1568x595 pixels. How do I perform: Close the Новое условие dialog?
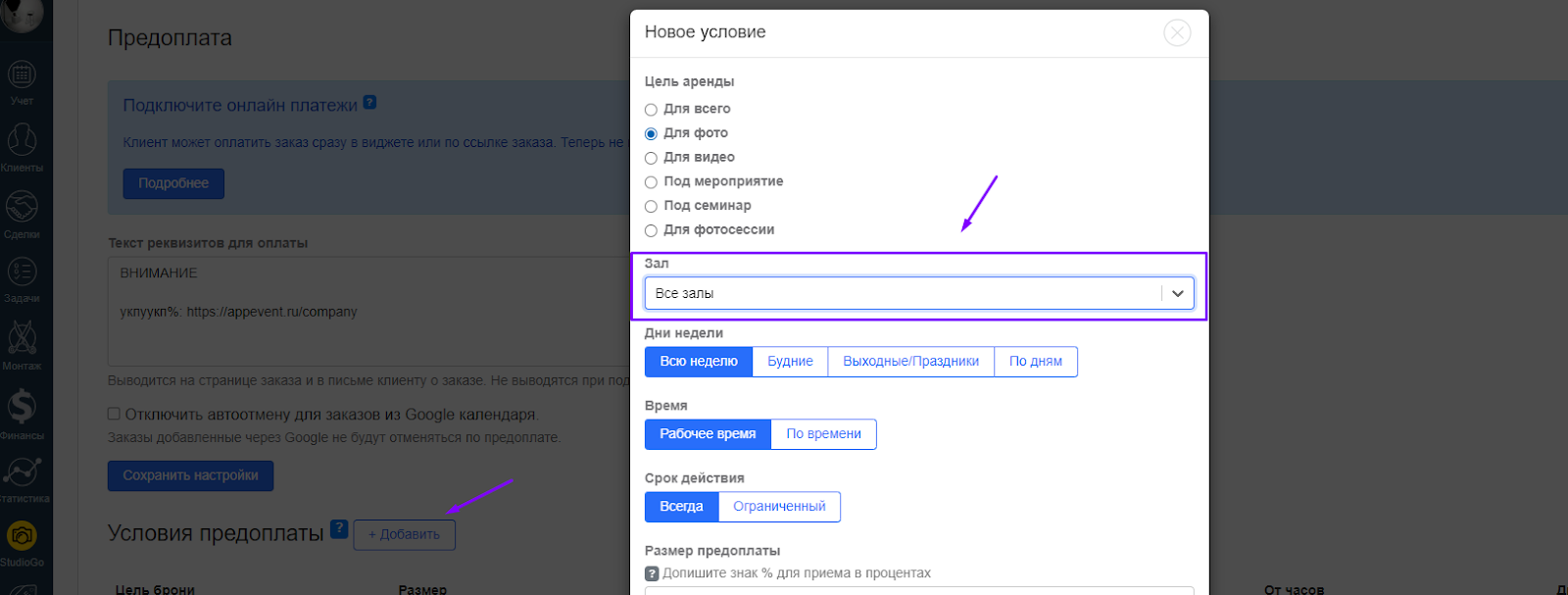click(x=1177, y=33)
